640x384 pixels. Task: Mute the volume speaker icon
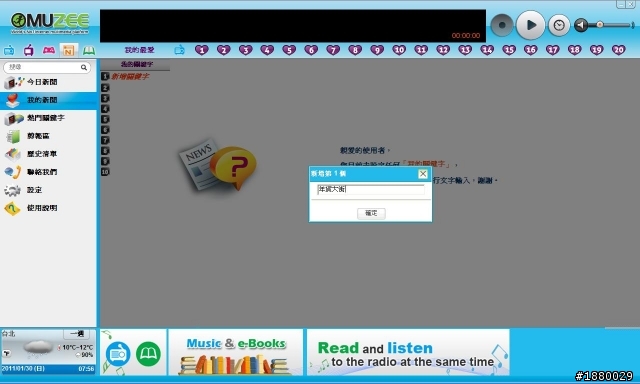pos(581,25)
